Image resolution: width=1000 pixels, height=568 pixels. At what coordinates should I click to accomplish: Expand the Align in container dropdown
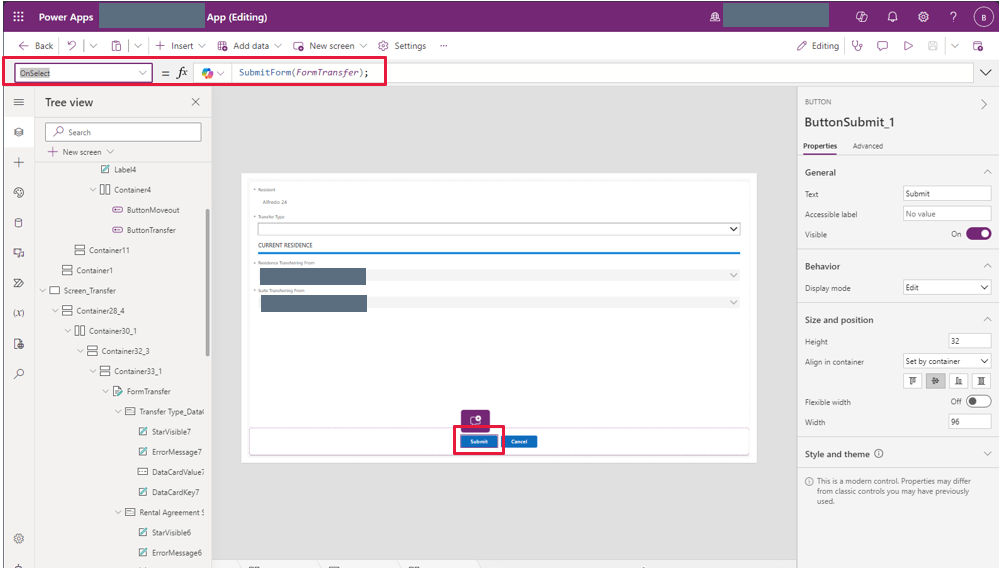point(946,361)
